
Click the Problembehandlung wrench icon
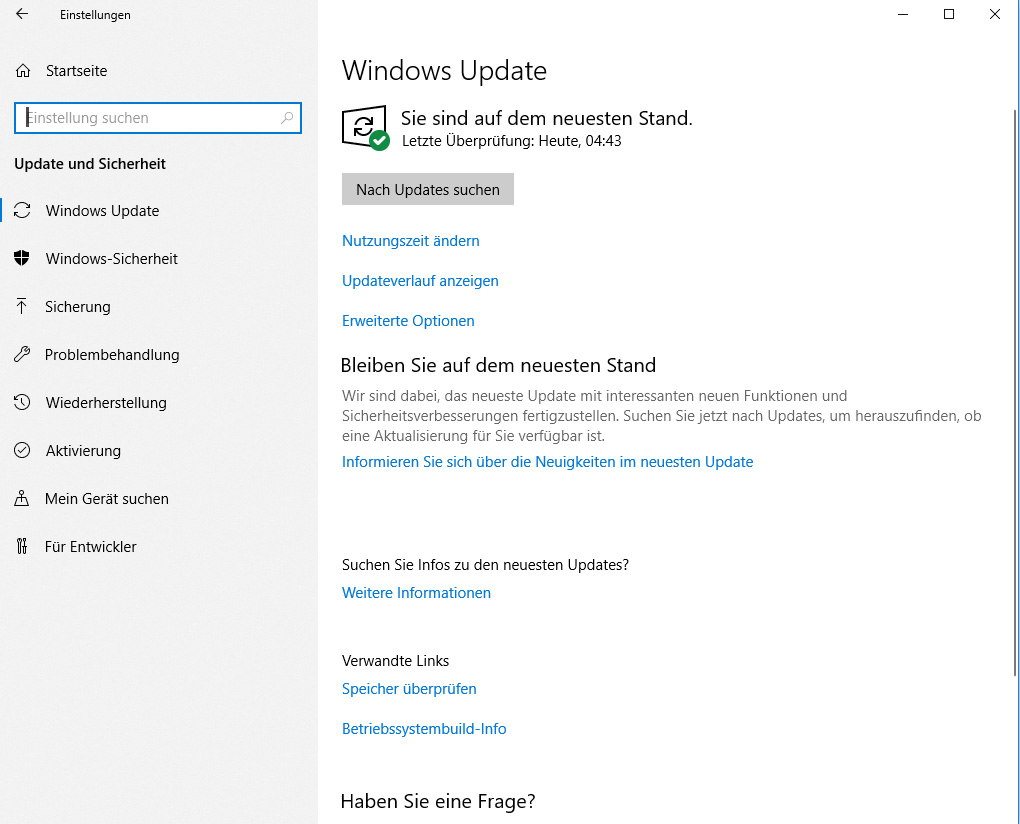[22, 354]
